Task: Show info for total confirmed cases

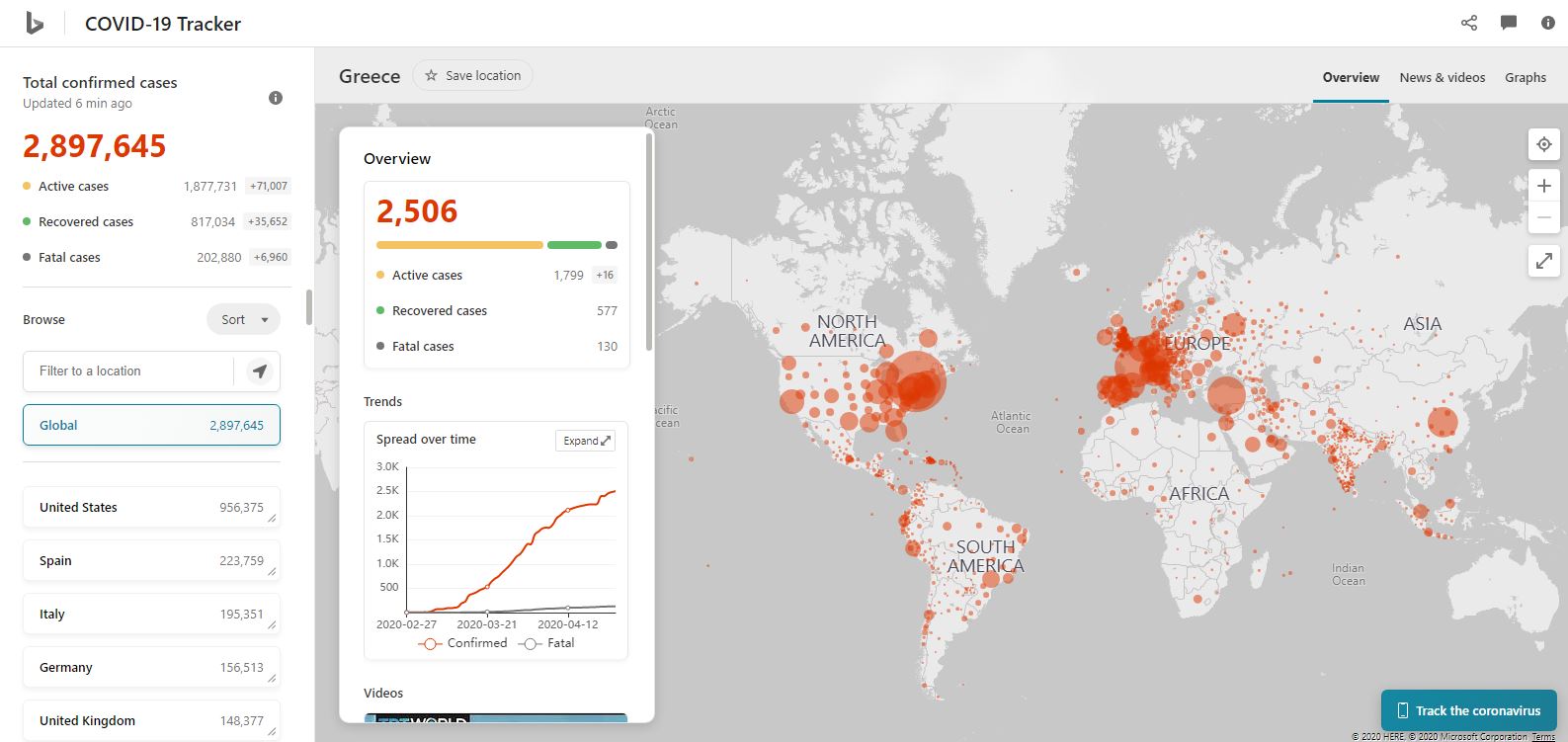Action: [276, 98]
